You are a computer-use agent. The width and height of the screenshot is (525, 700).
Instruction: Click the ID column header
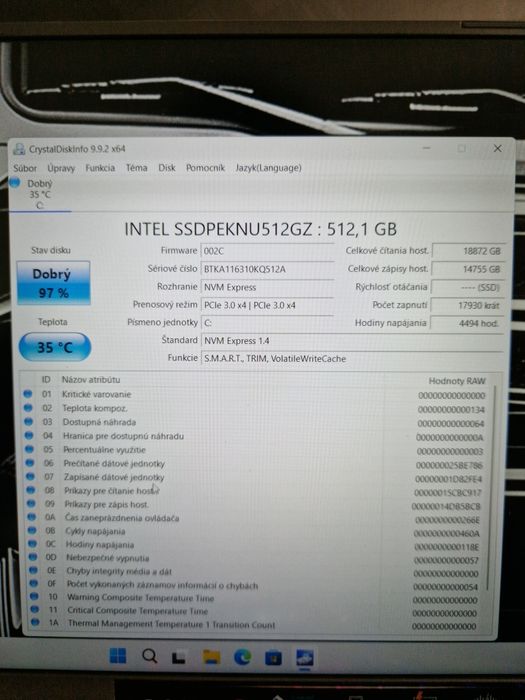[46, 379]
